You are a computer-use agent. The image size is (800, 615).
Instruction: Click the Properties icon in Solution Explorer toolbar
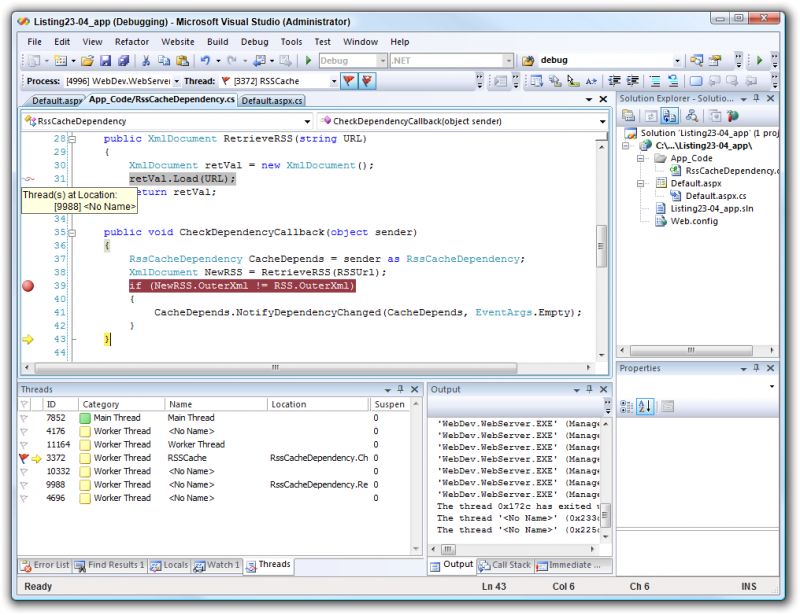click(x=629, y=116)
